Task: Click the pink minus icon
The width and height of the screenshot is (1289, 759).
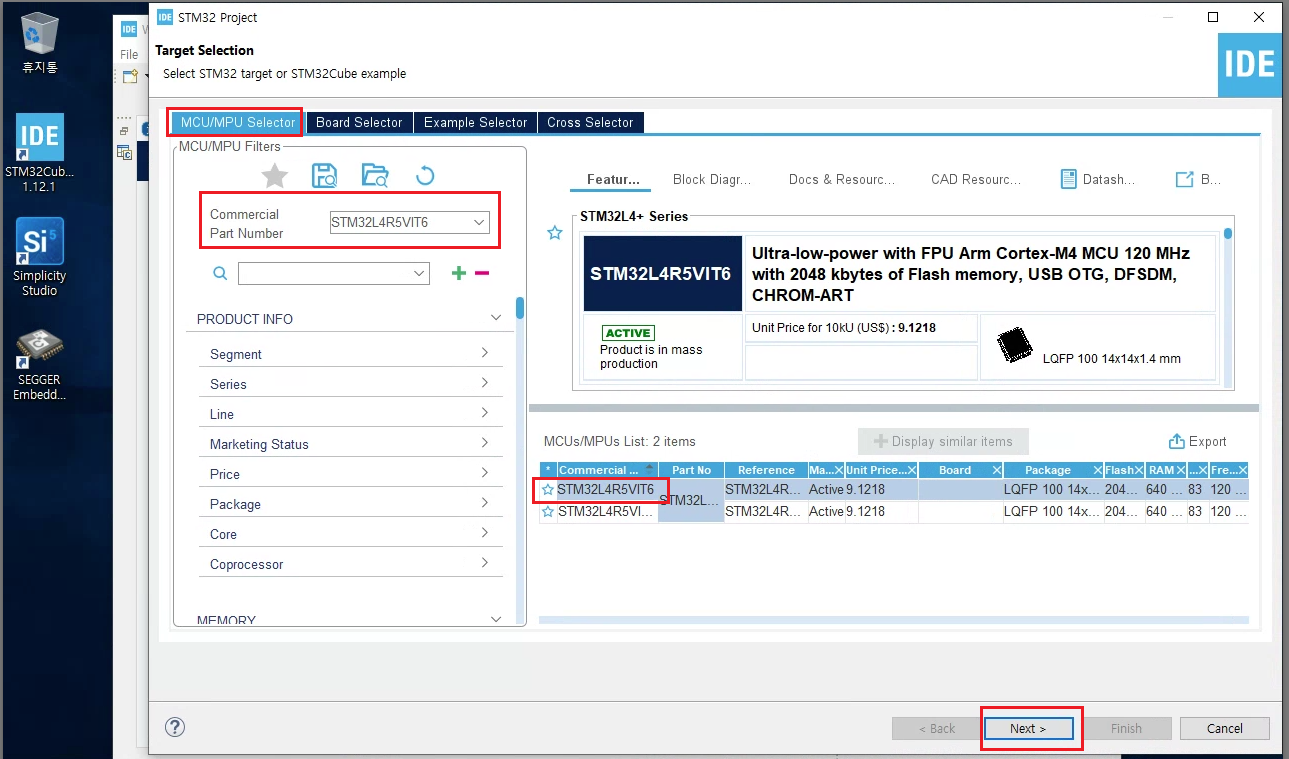Action: click(482, 273)
